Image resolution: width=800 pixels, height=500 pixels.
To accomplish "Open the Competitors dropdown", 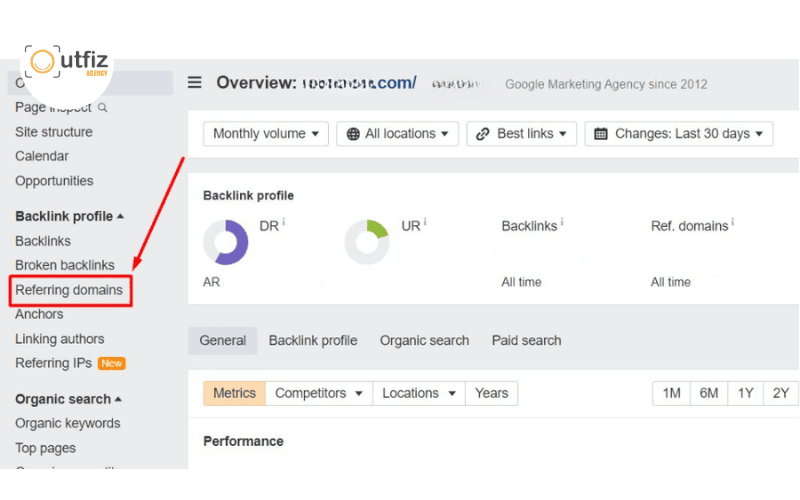I will click(319, 393).
